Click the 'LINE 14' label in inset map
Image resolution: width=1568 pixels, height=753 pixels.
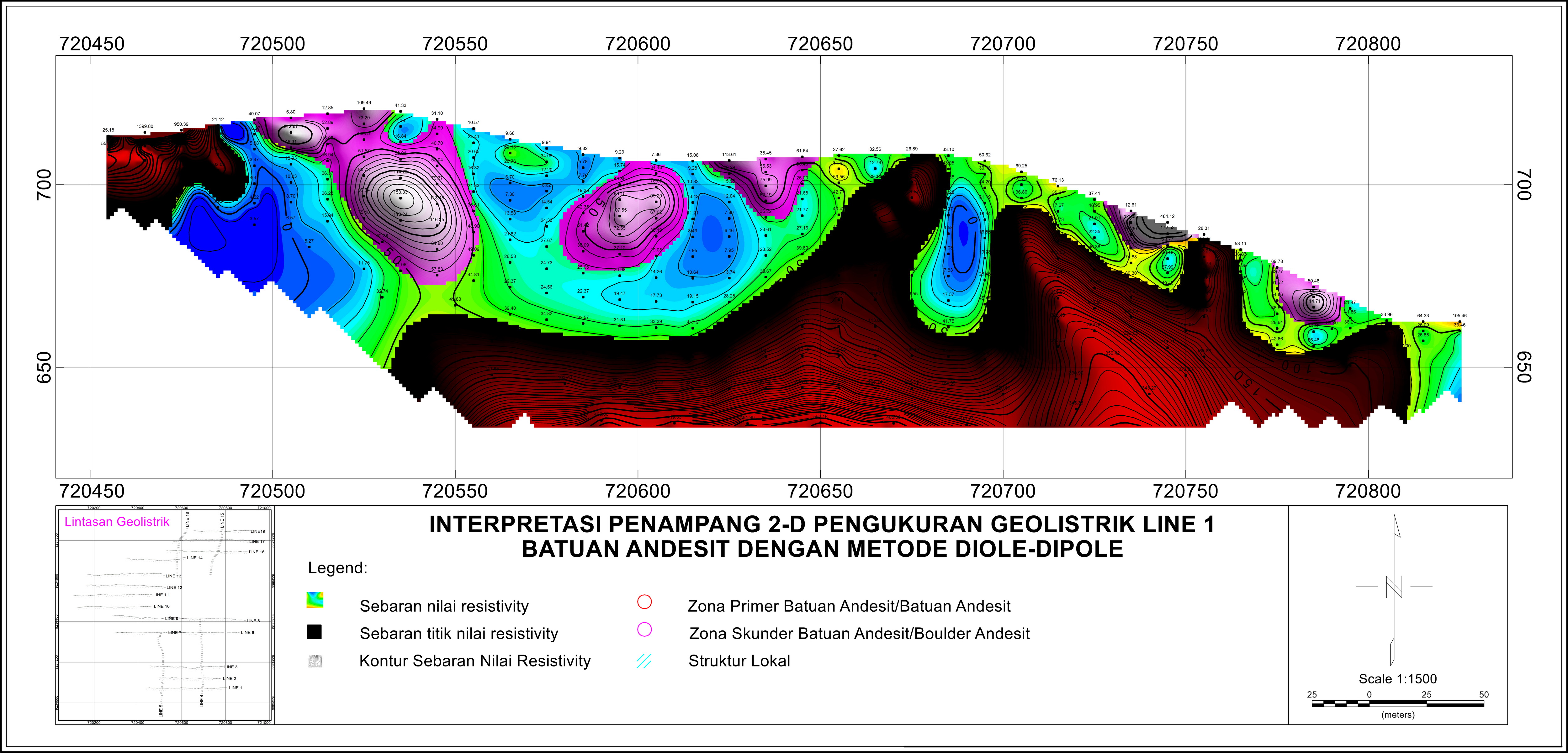pos(195,558)
